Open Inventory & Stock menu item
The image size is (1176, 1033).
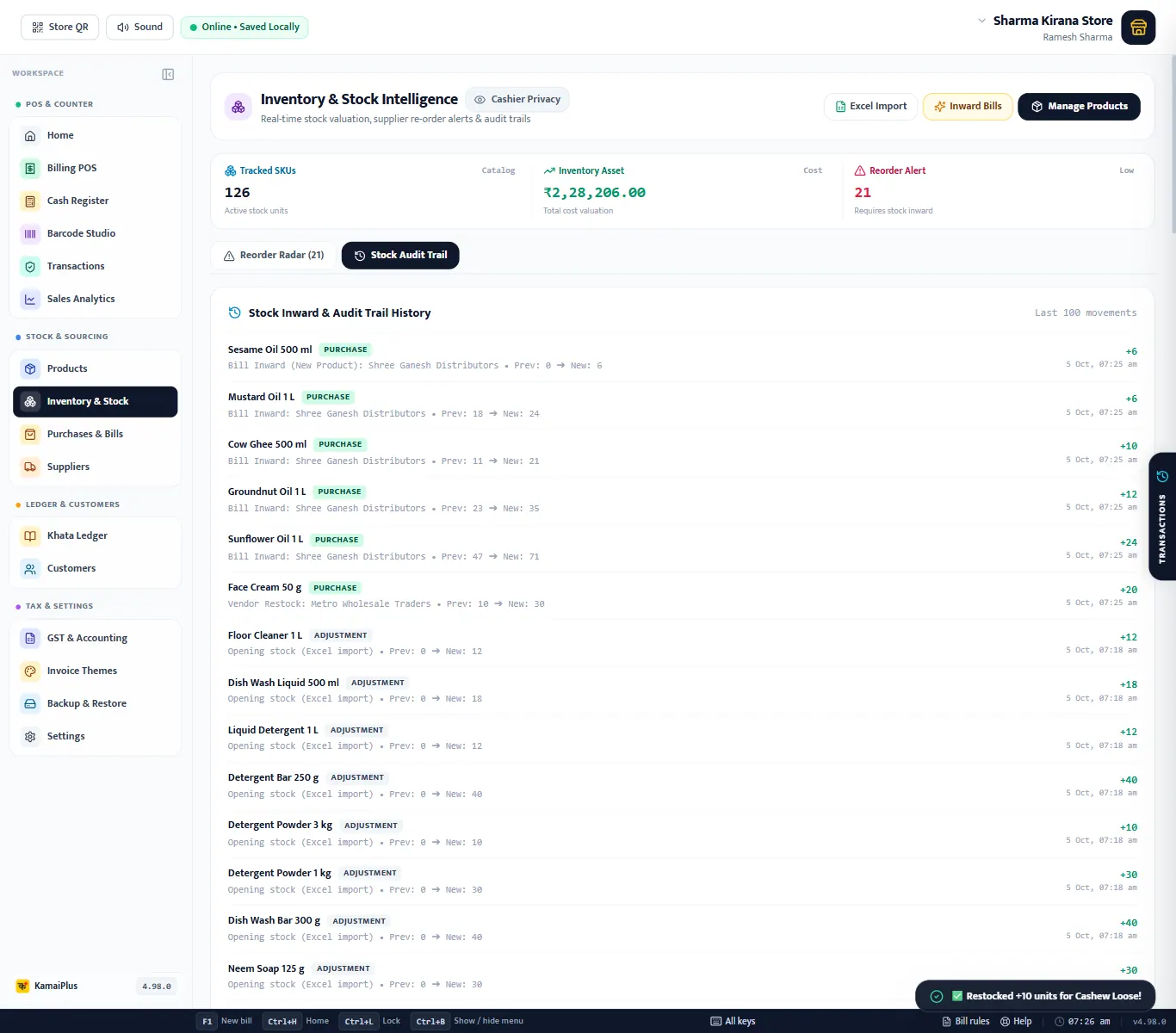point(95,402)
